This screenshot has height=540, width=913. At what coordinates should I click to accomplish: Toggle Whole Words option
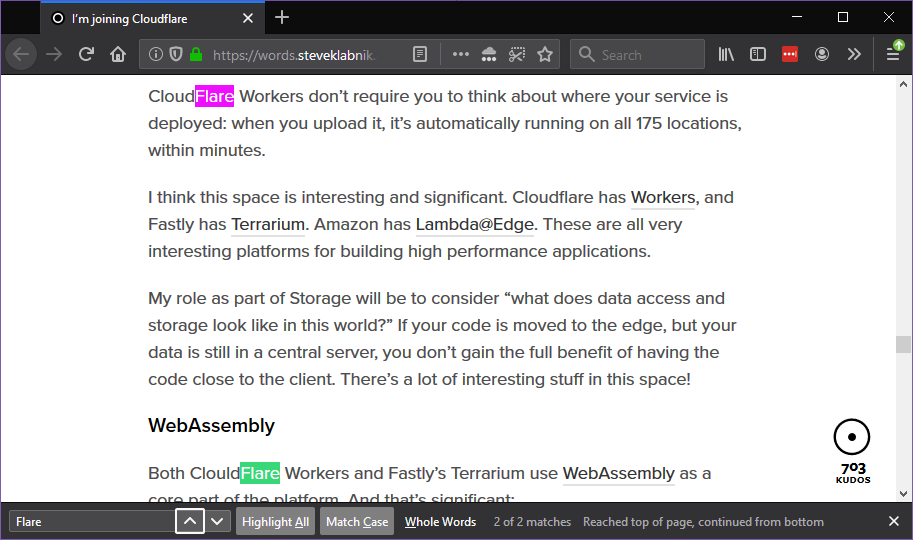pos(440,521)
